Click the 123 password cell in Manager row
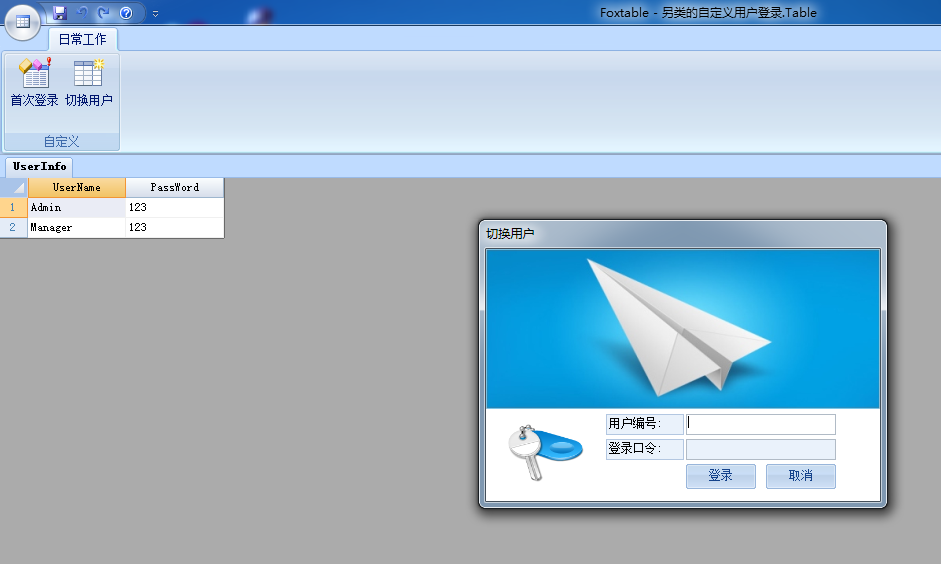Image resolution: width=941 pixels, height=564 pixels. tap(175, 227)
